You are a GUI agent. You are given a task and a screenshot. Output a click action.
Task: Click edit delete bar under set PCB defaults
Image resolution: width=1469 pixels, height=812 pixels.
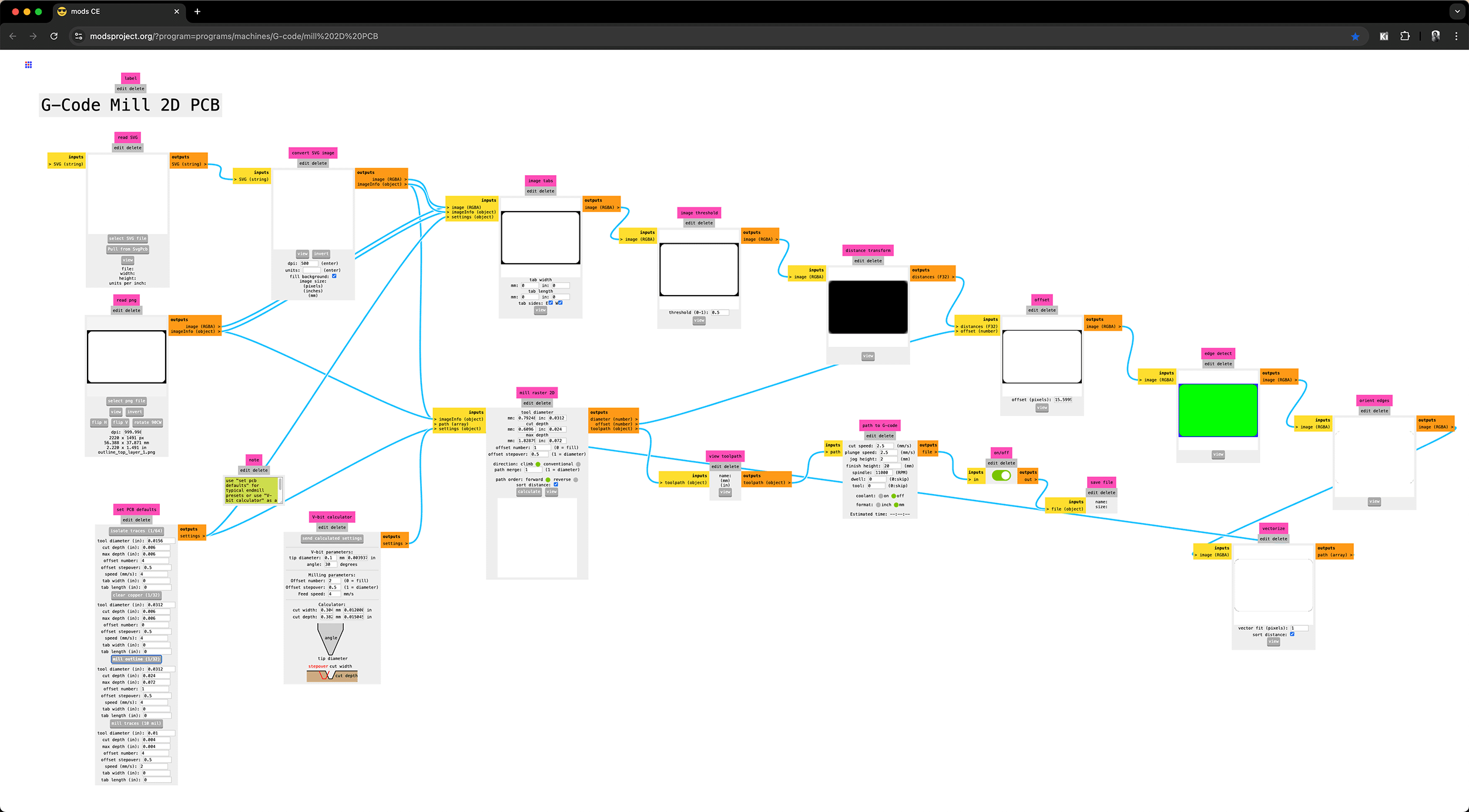point(136,520)
